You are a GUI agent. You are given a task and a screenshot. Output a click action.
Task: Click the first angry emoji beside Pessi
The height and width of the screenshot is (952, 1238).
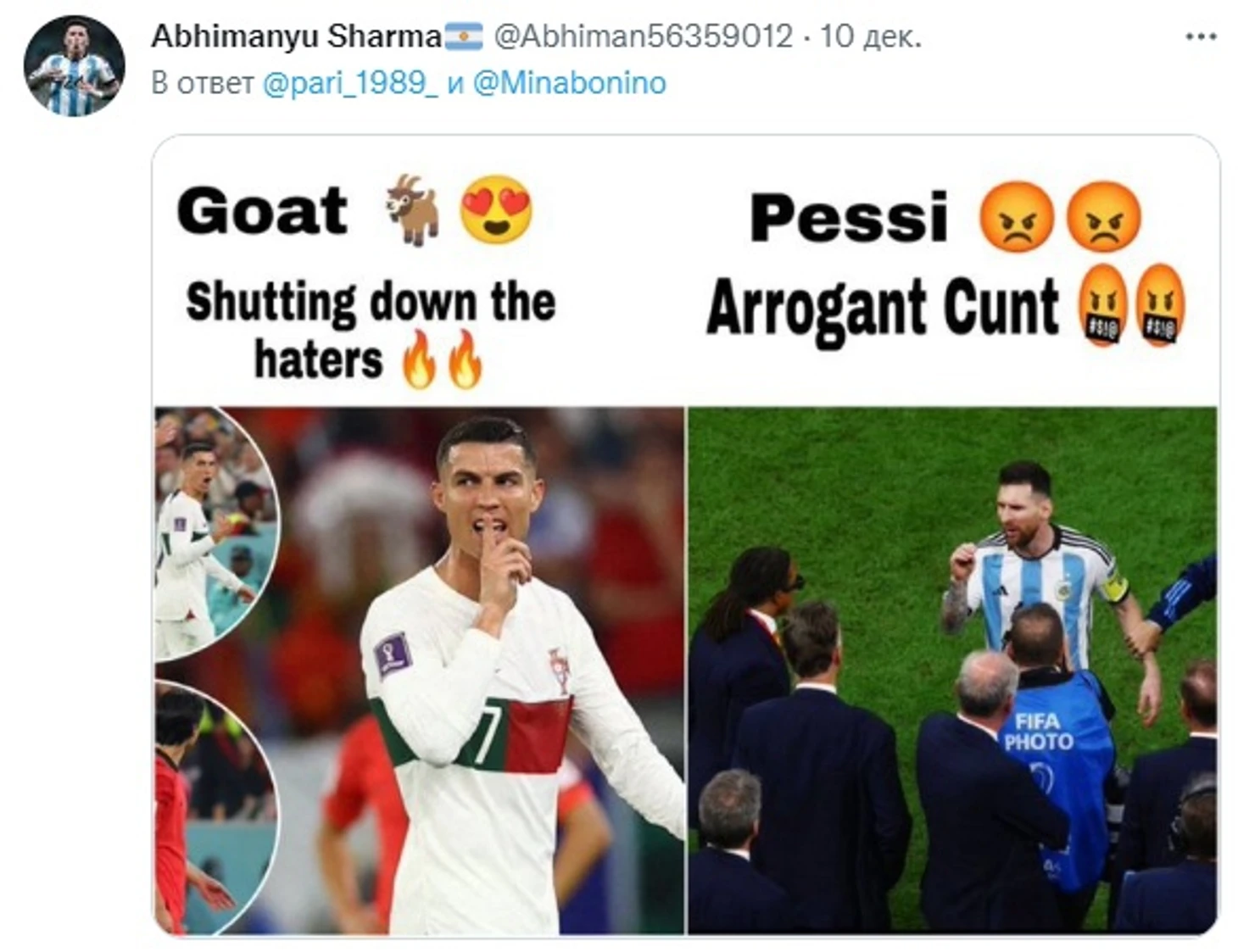[x=1017, y=217]
